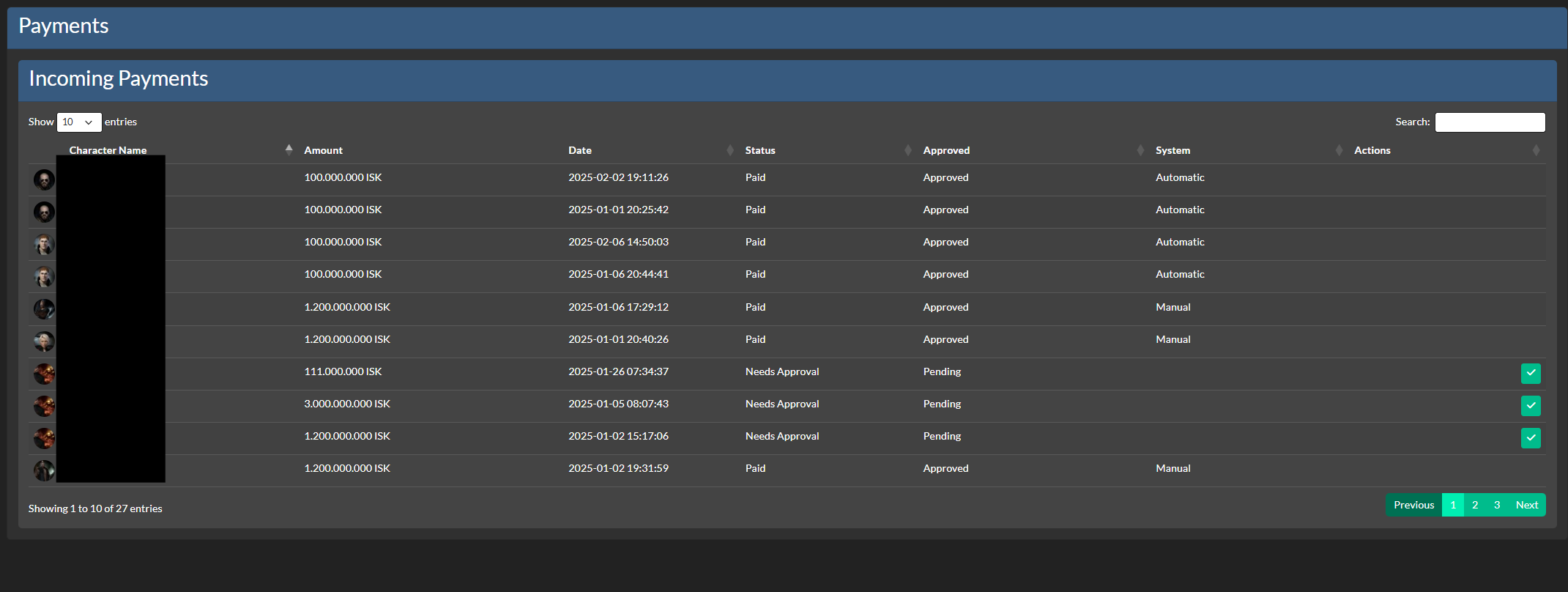
Task: Sort table by Character Name column
Action: (108, 150)
